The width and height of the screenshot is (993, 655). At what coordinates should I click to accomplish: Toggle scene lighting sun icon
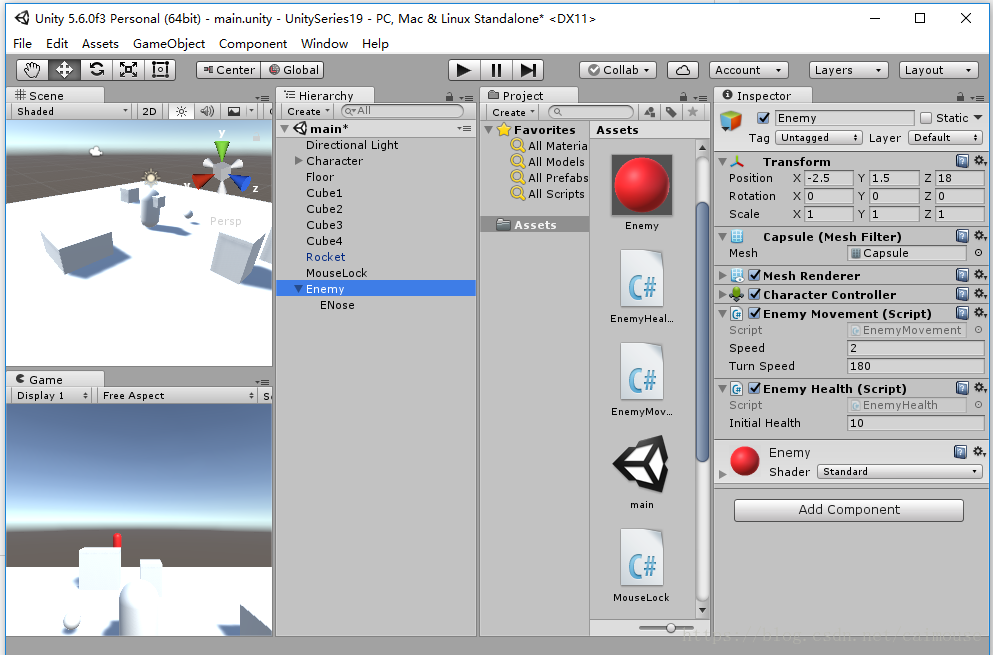click(x=181, y=111)
